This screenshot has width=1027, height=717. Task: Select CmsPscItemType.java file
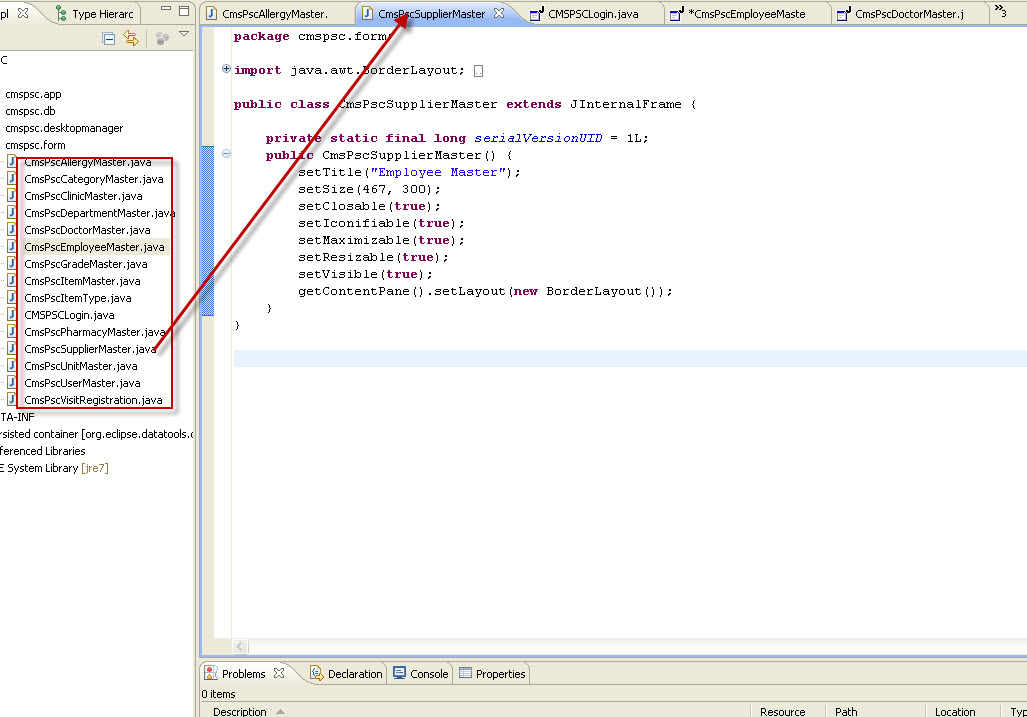point(78,299)
